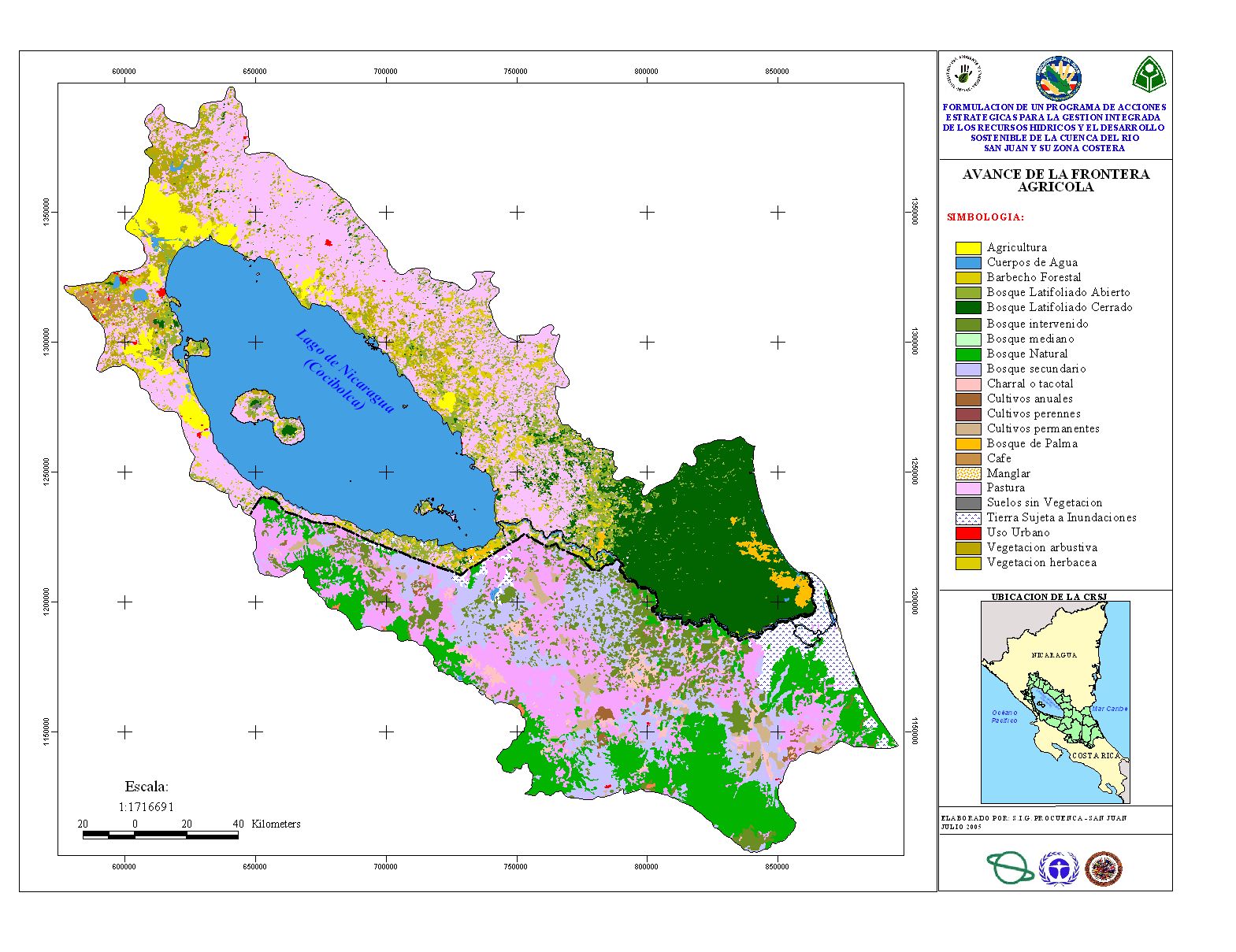Click the Cuerpos de Agua blue swatch
Screen dimensions: 1236x952
[x=967, y=263]
